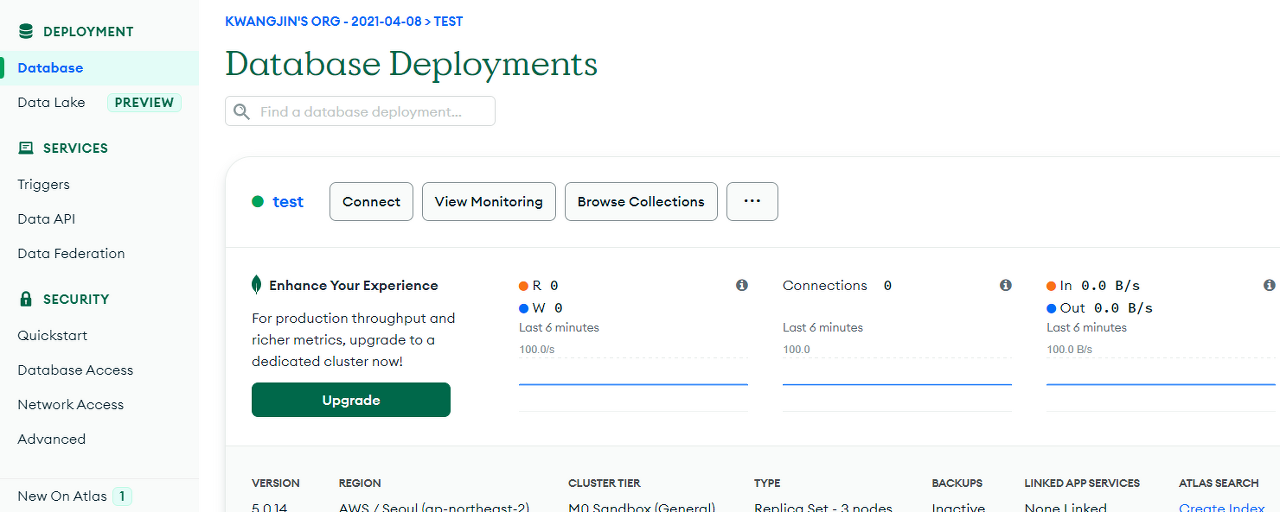Click the New On Atlas count badge
The width and height of the screenshot is (1280, 512).
coord(122,496)
